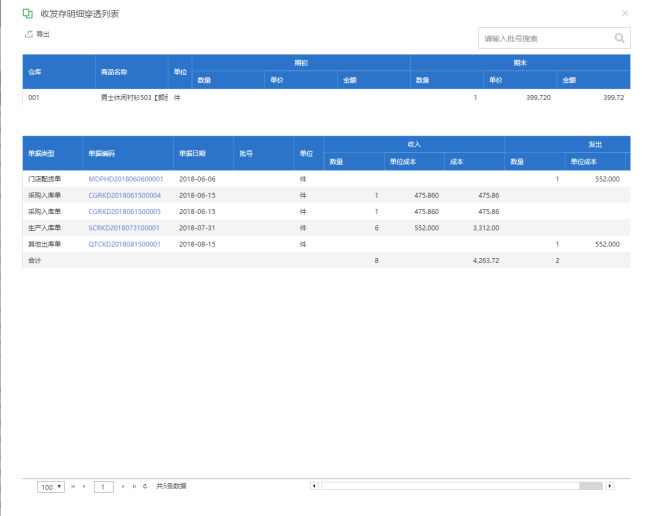Image resolution: width=649 pixels, height=516 pixels.
Task: Click the green window logo icon
Action: [x=28, y=14]
